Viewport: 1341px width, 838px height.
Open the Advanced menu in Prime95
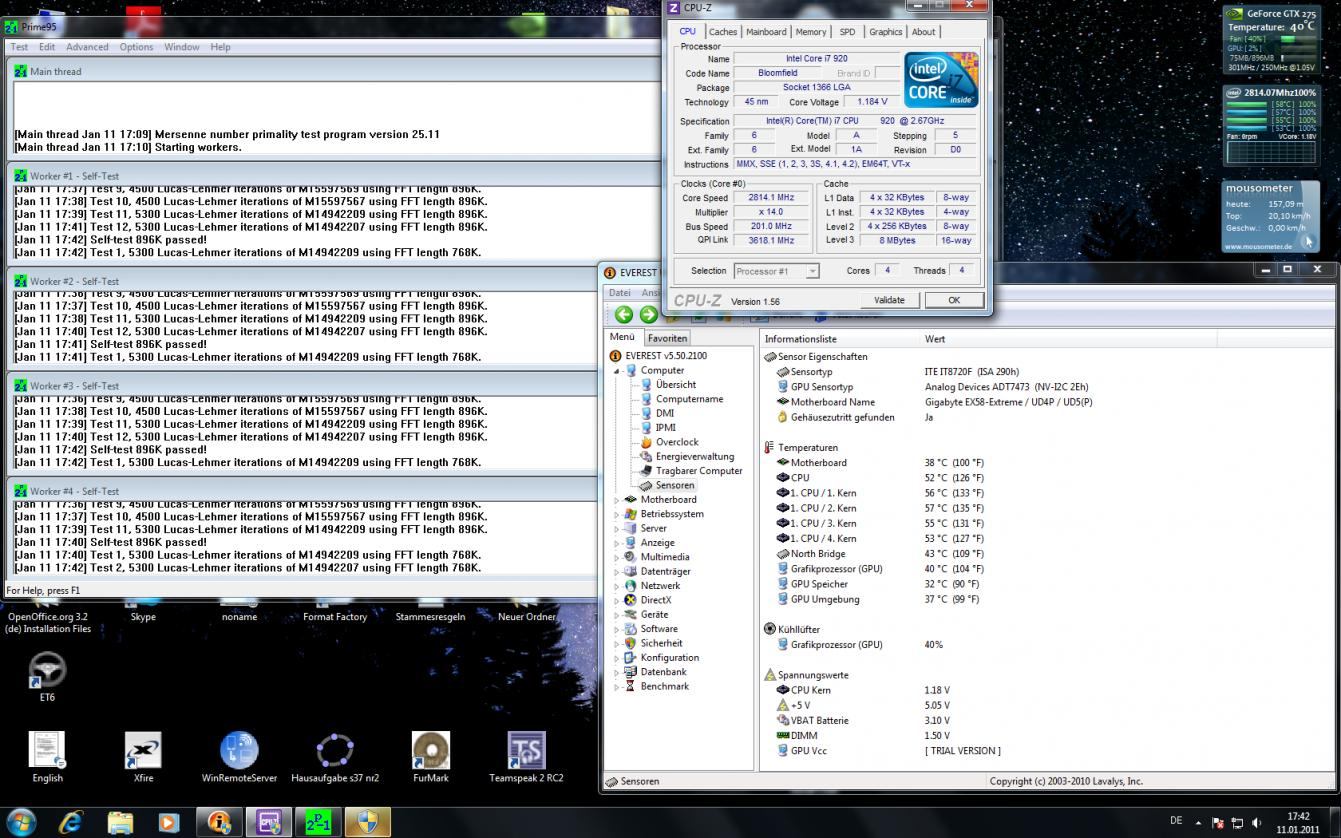point(87,47)
